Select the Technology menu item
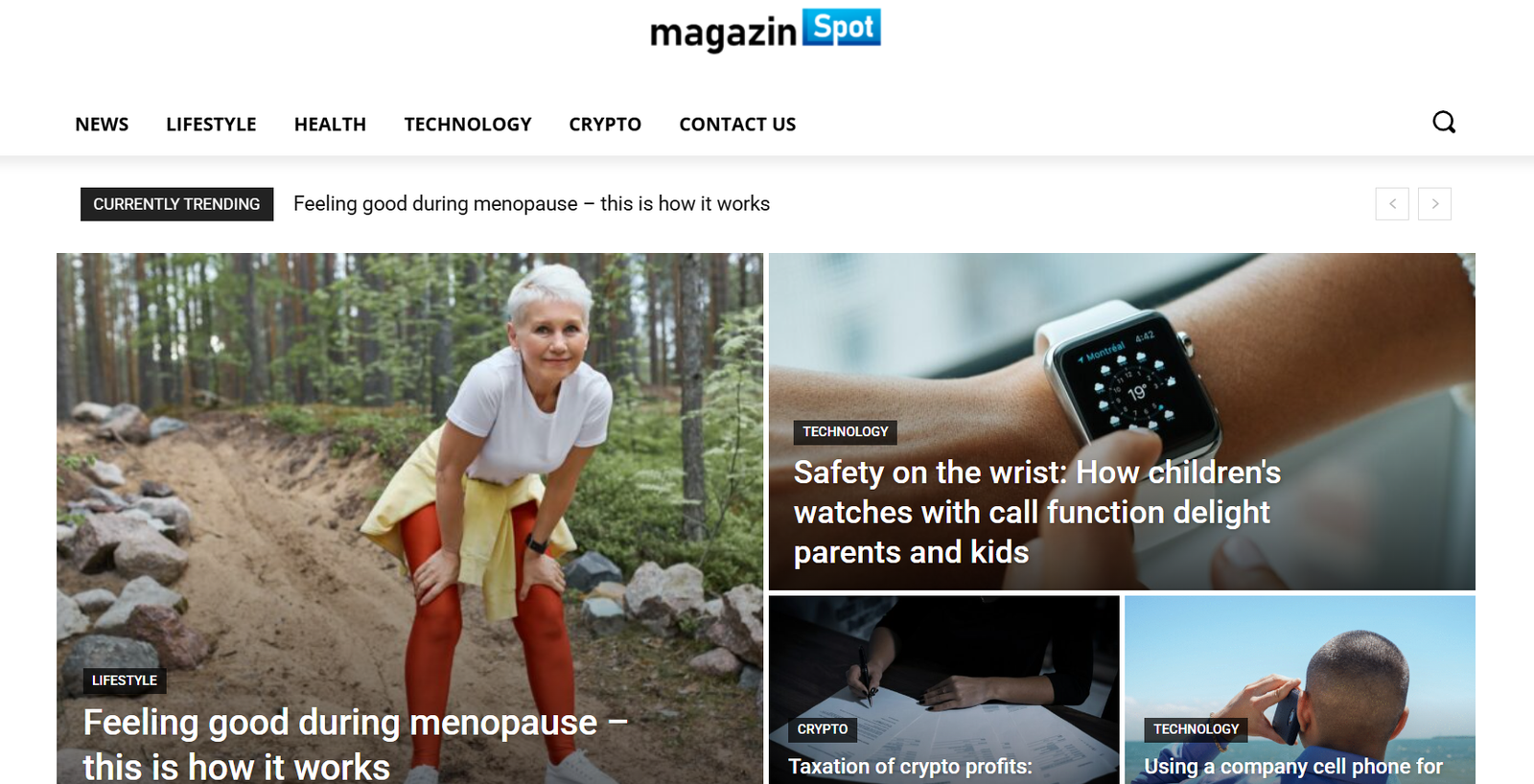The width and height of the screenshot is (1534, 784). point(468,125)
